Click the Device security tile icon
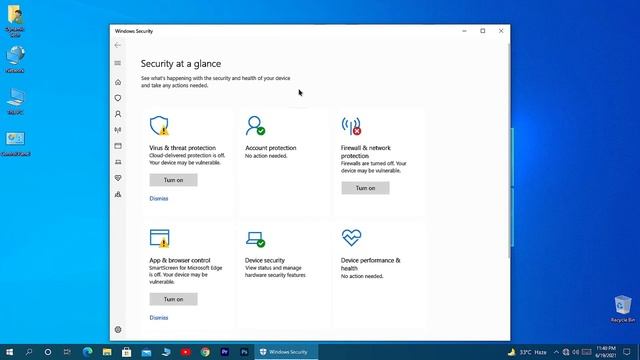The height and width of the screenshot is (360, 640). [256, 239]
